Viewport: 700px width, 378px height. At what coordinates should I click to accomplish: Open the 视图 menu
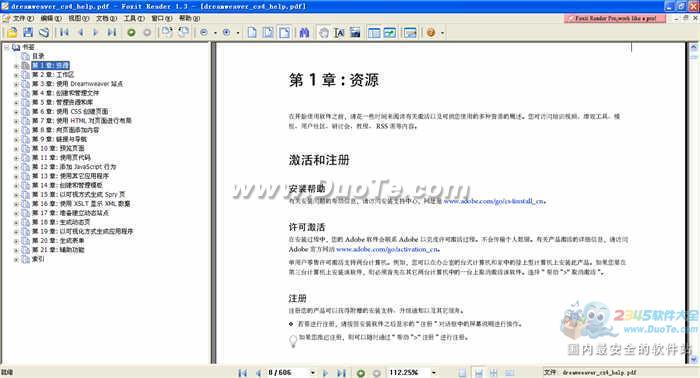point(79,18)
